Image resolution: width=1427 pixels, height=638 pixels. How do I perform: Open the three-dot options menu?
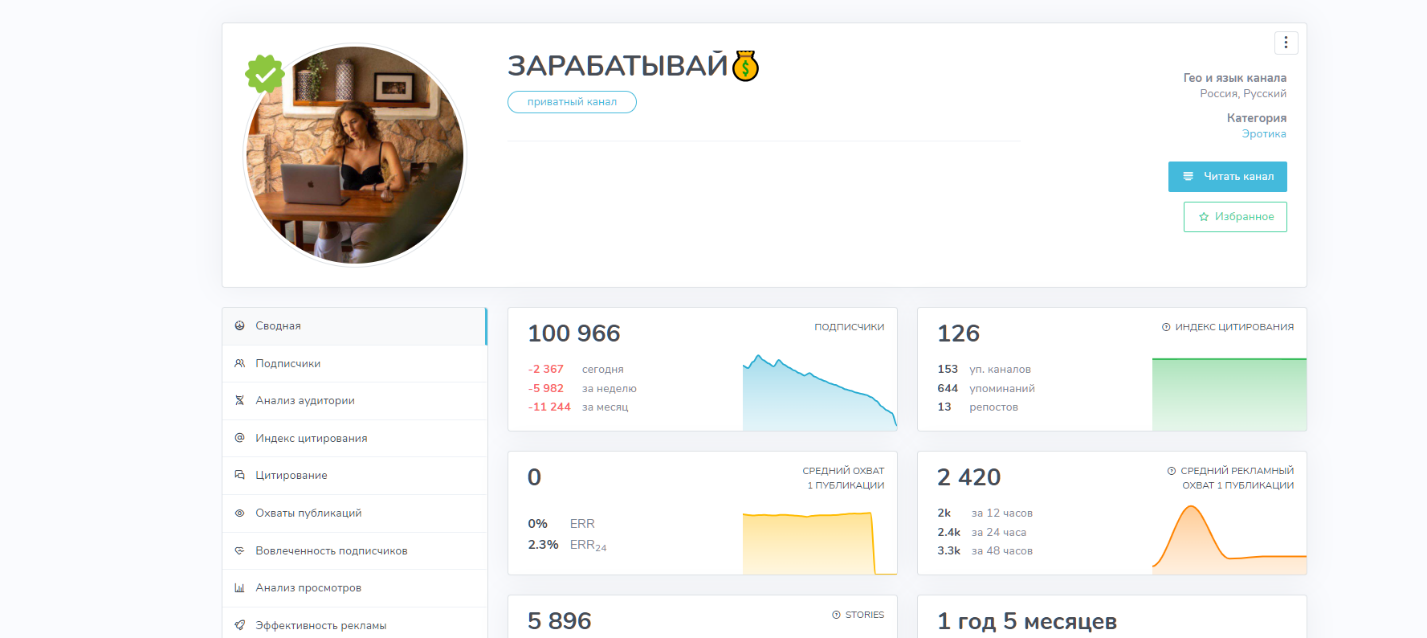pos(1286,42)
